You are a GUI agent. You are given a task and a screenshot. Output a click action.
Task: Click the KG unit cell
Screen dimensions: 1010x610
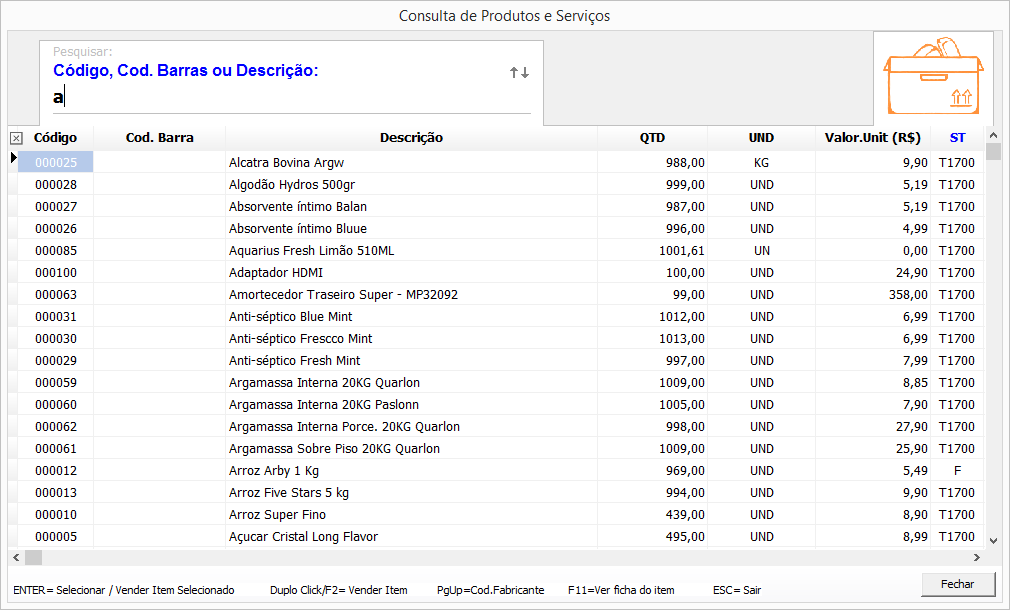[761, 162]
